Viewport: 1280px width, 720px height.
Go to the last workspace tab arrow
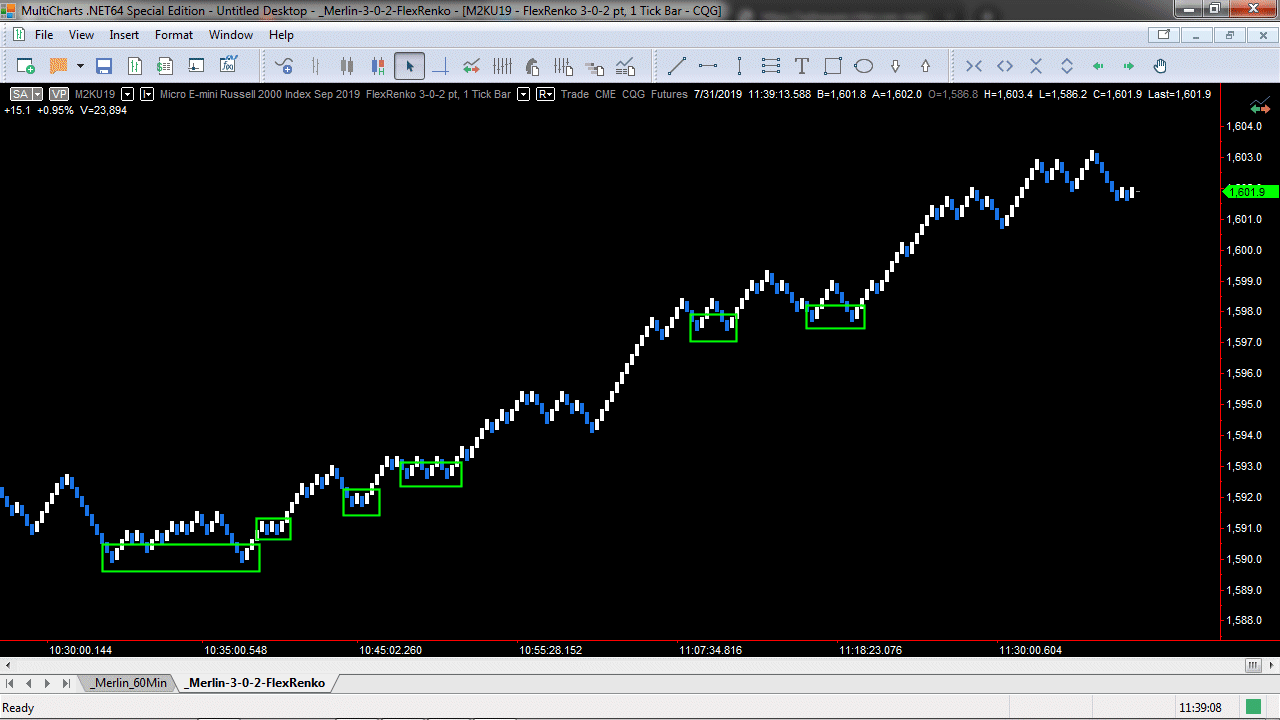(x=66, y=683)
